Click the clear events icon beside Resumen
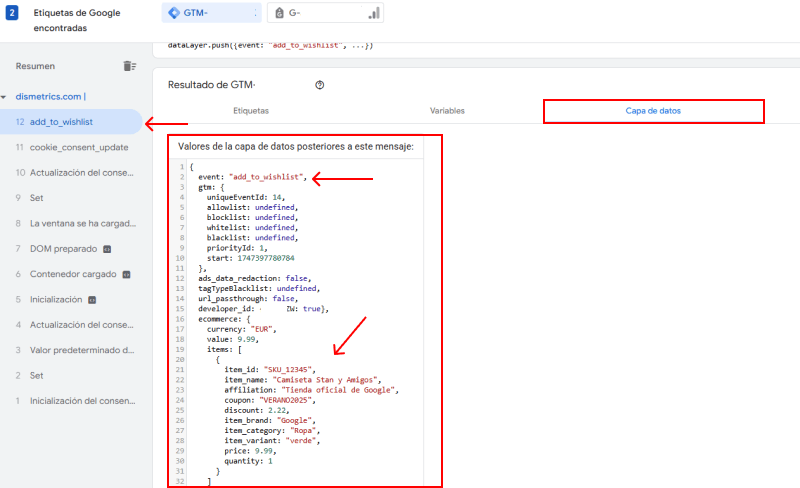The image size is (800, 488). 130,66
